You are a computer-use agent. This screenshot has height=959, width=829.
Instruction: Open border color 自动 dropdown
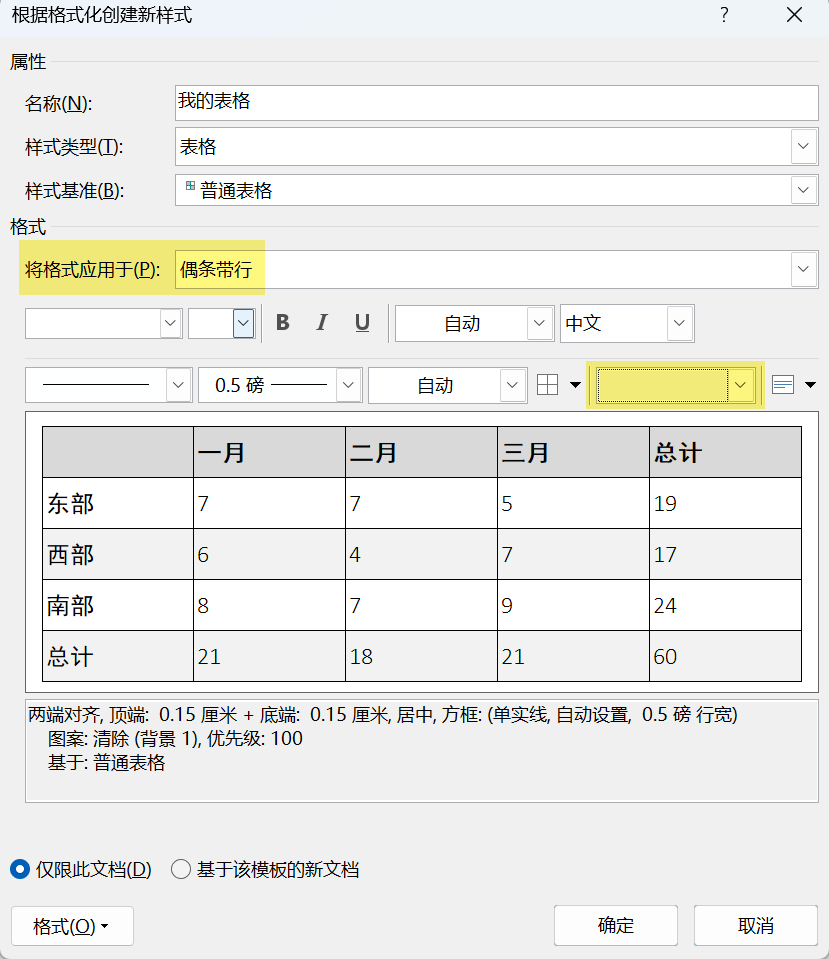pyautogui.click(x=513, y=385)
